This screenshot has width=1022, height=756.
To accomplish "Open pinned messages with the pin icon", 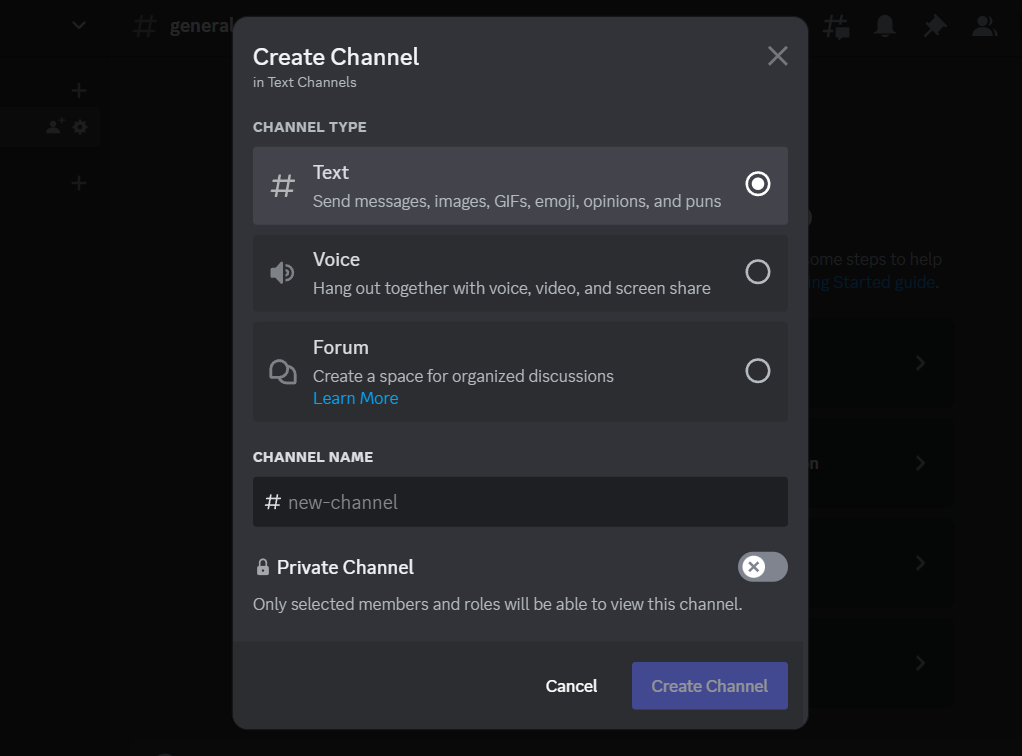I will pos(935,27).
